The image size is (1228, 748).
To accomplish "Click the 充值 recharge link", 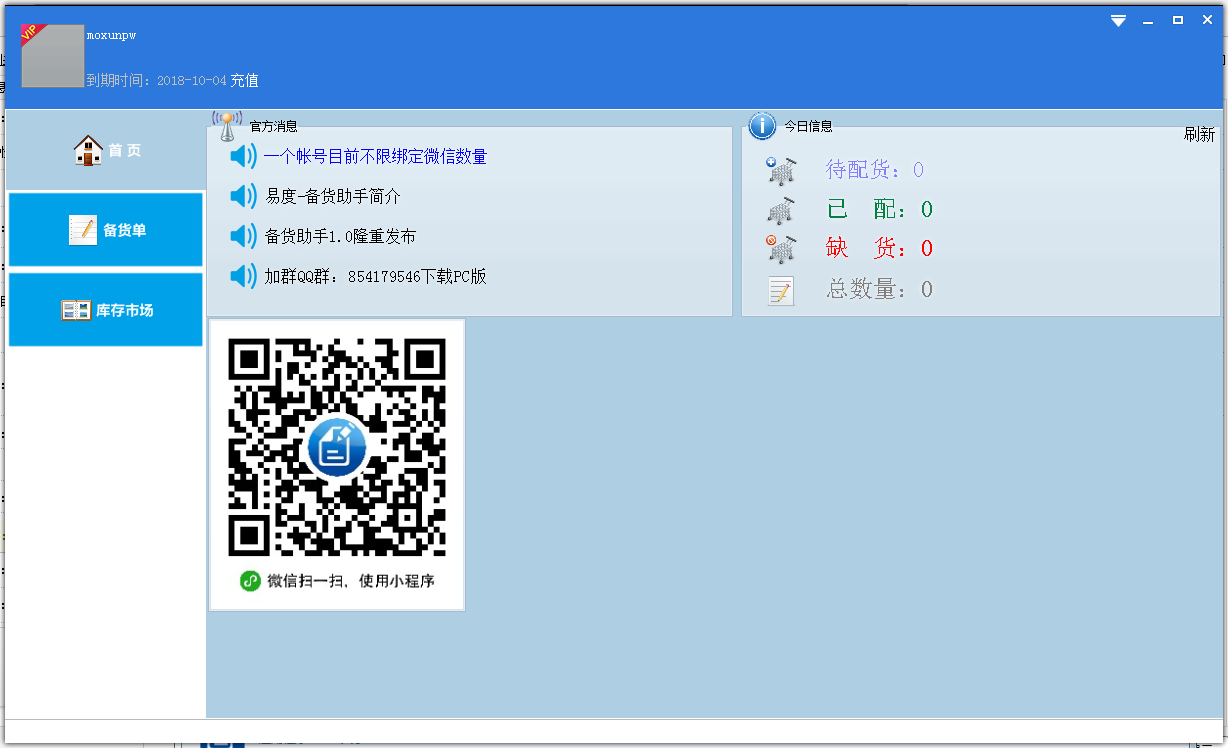I will pyautogui.click(x=244, y=80).
